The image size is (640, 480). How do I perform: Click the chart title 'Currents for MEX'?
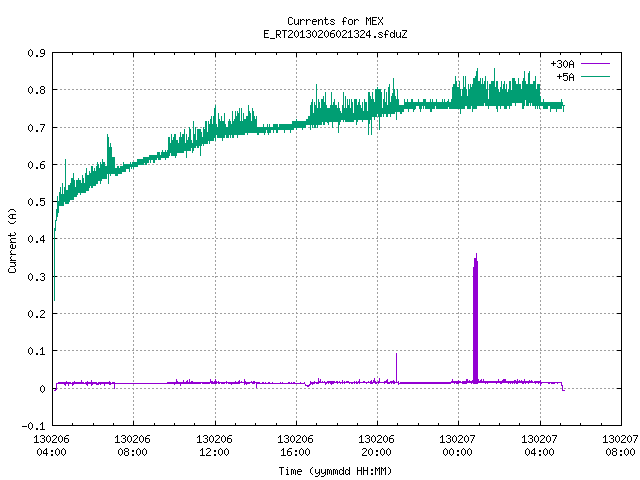tap(335, 21)
